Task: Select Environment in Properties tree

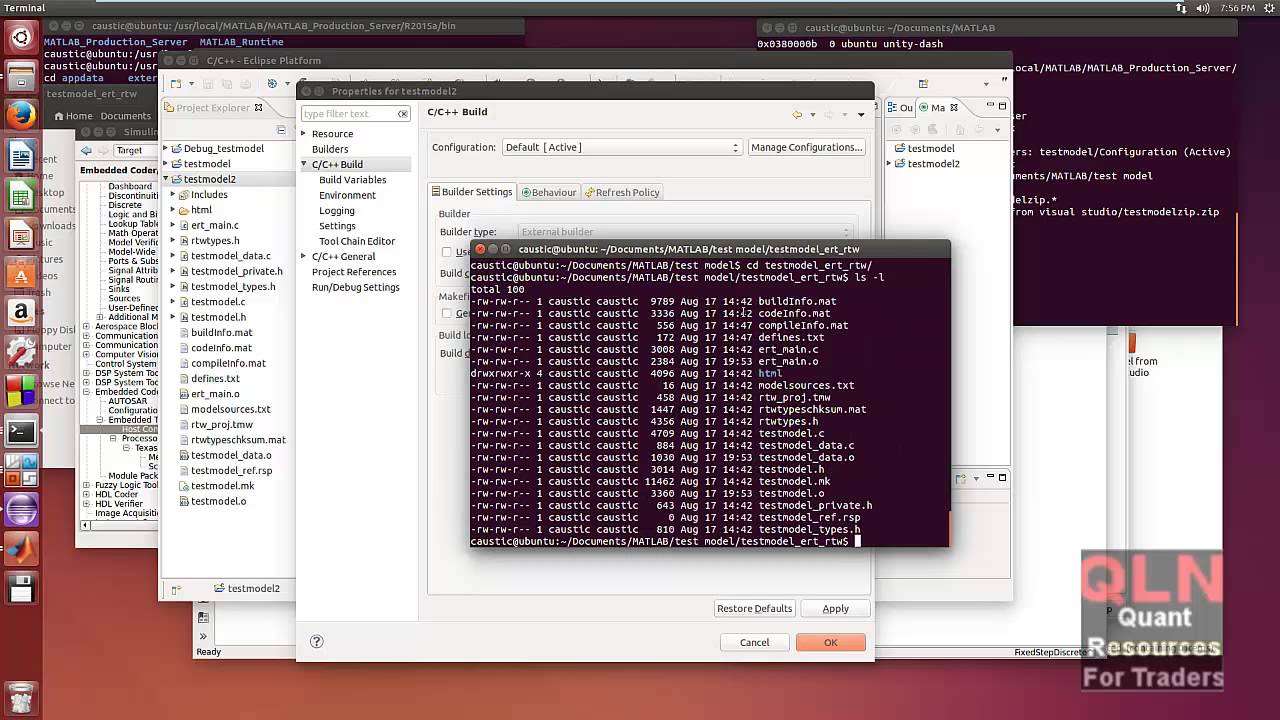Action: point(347,195)
